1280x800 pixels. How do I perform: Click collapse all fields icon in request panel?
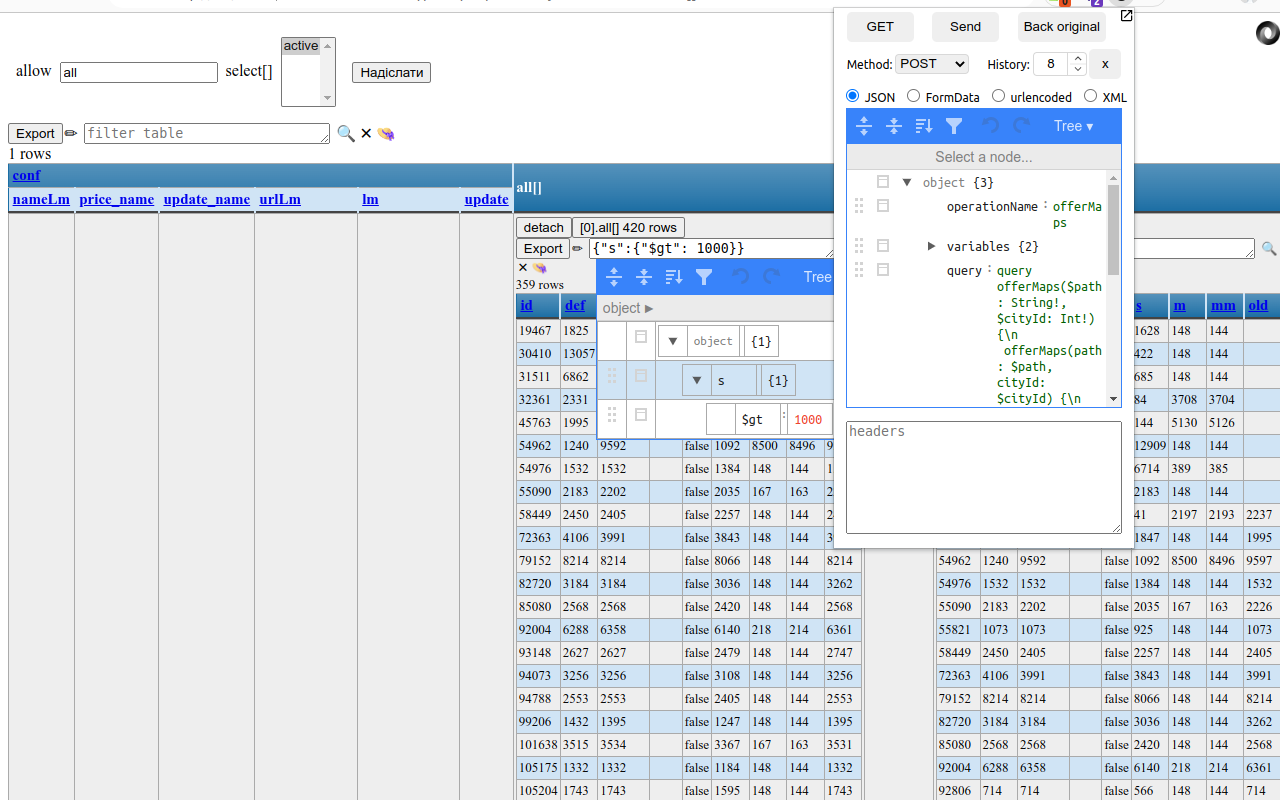pyautogui.click(x=894, y=126)
